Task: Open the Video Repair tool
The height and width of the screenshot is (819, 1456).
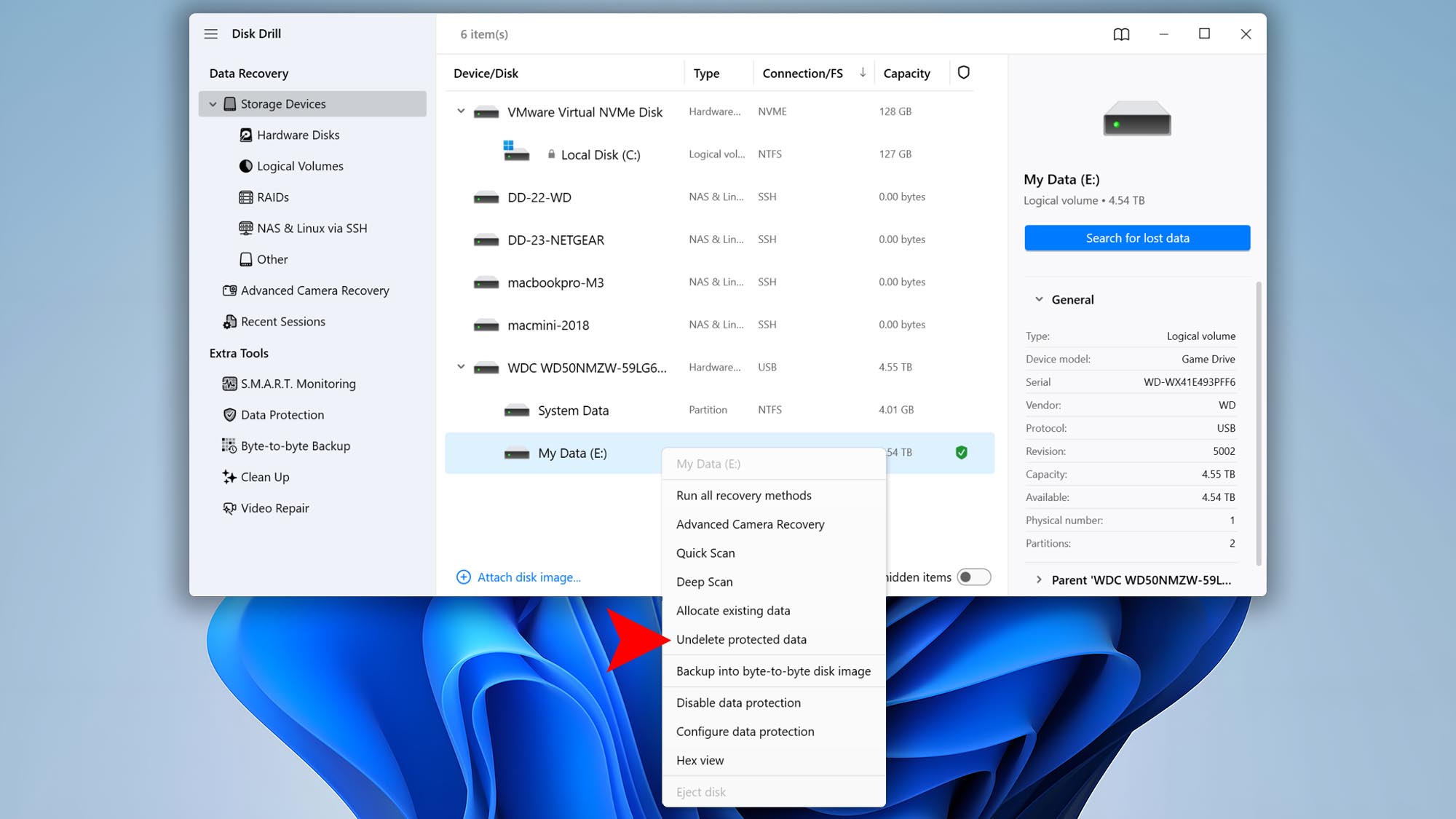Action: (x=266, y=508)
